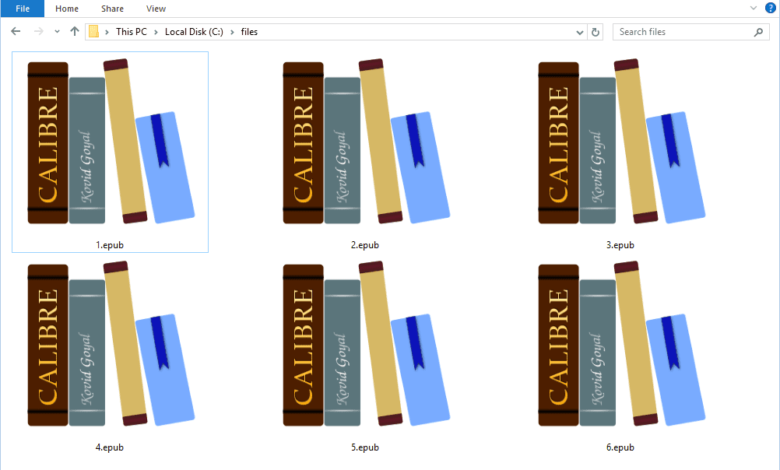Open the Share ribbon tab
Screen dimensions: 780x470
point(112,8)
